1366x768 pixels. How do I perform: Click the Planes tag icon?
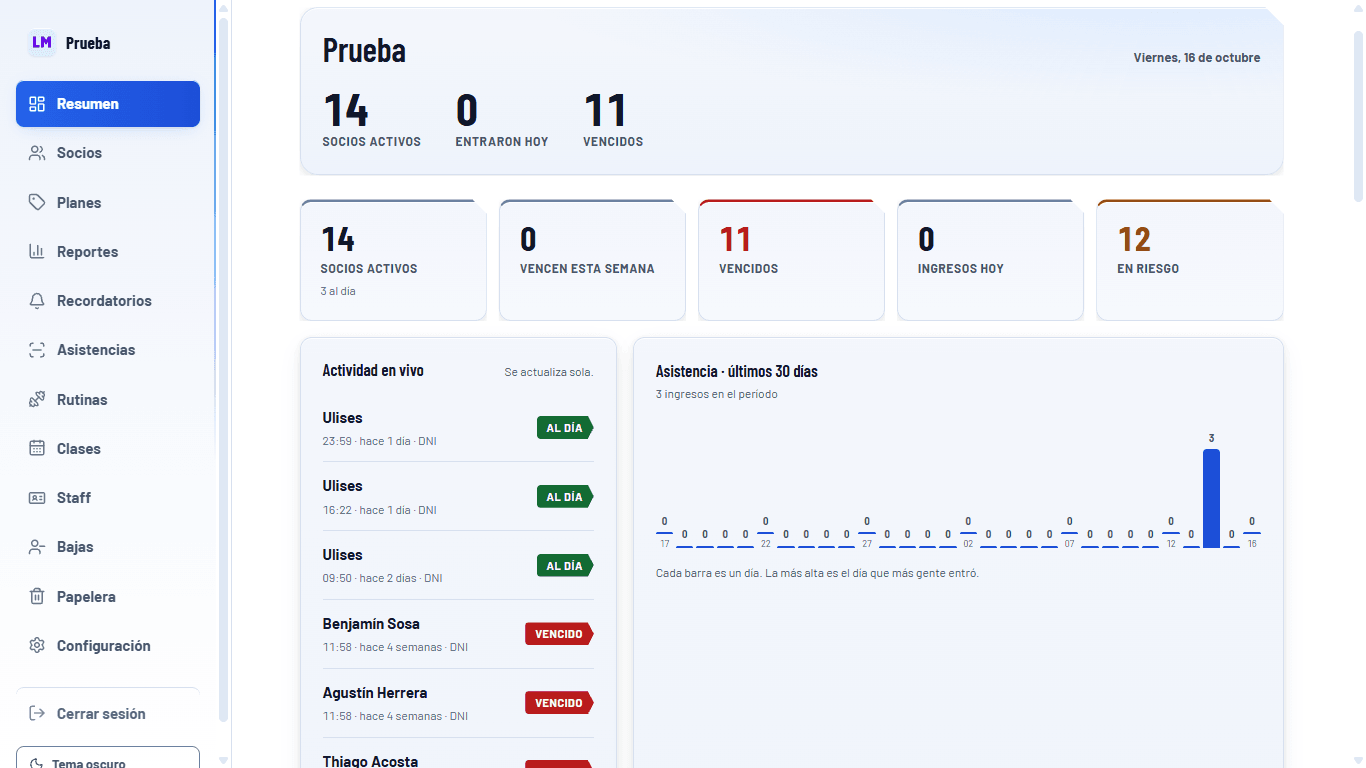pyautogui.click(x=37, y=203)
